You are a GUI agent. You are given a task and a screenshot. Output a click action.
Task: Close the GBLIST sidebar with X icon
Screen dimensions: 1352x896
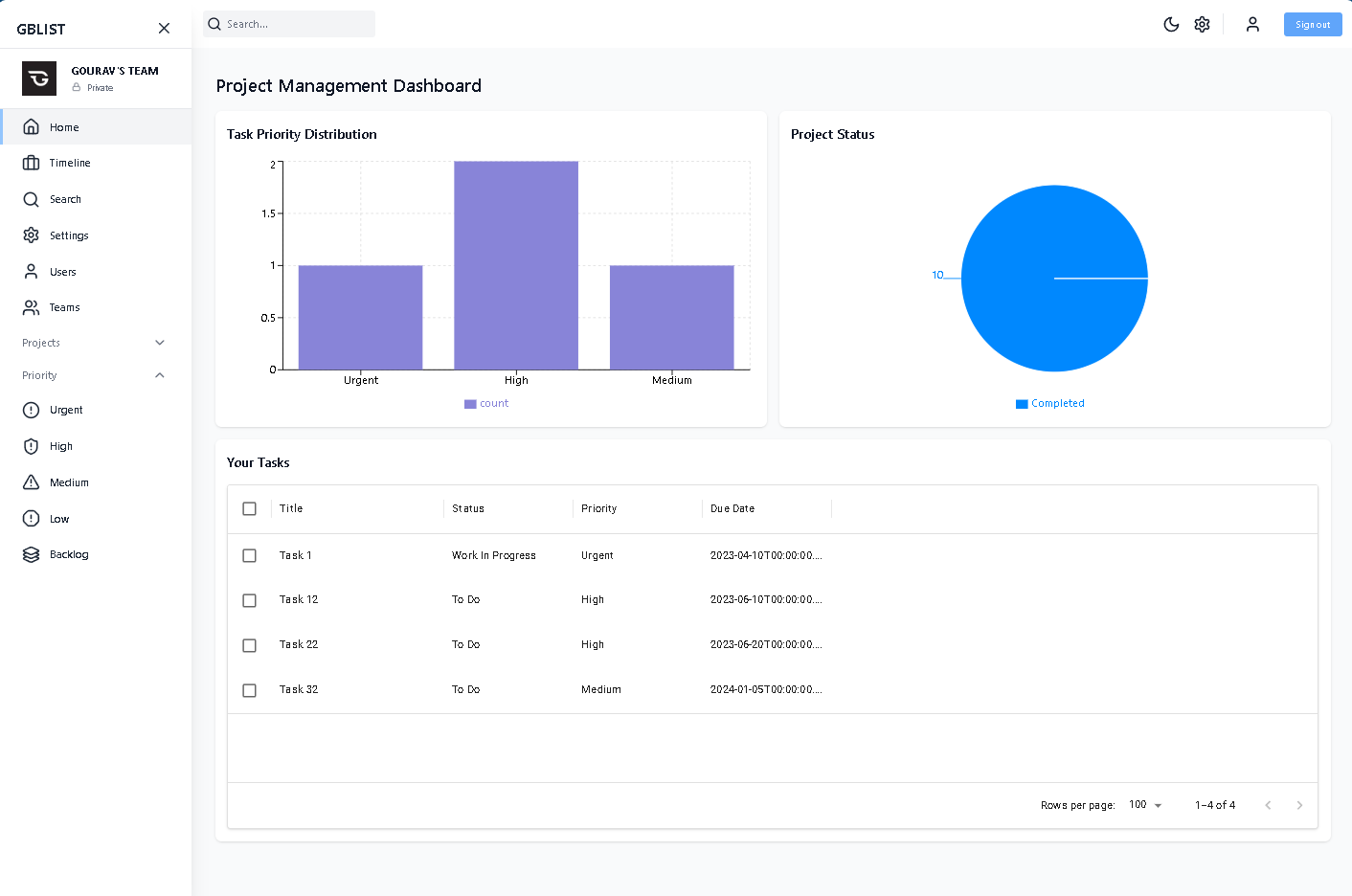[164, 29]
